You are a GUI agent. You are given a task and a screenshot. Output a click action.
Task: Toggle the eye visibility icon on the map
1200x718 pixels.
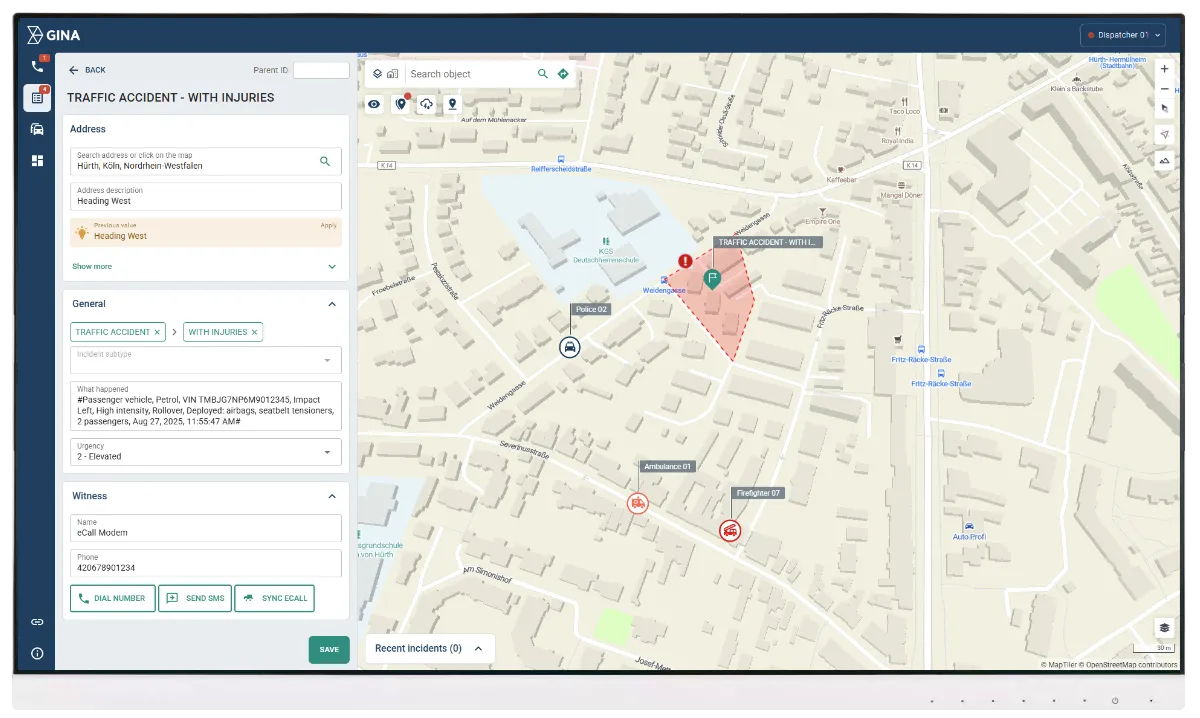[x=373, y=104]
